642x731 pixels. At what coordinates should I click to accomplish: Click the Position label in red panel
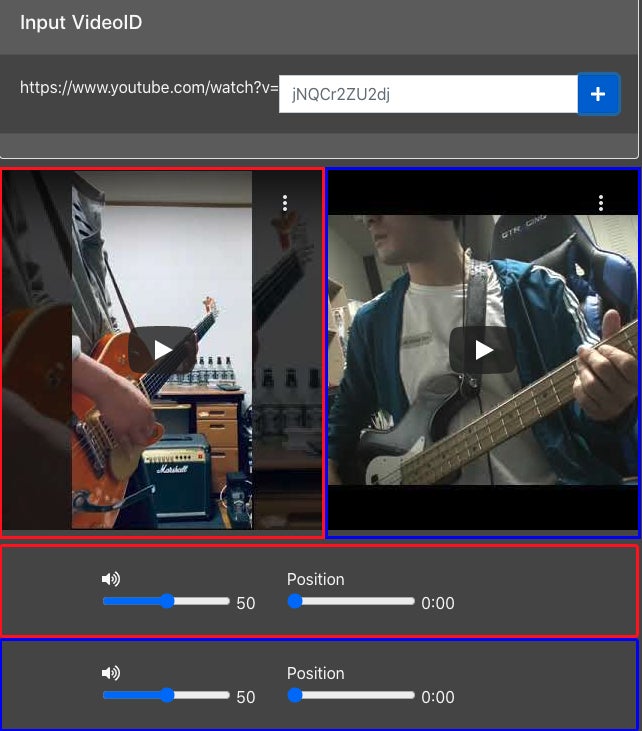point(315,579)
